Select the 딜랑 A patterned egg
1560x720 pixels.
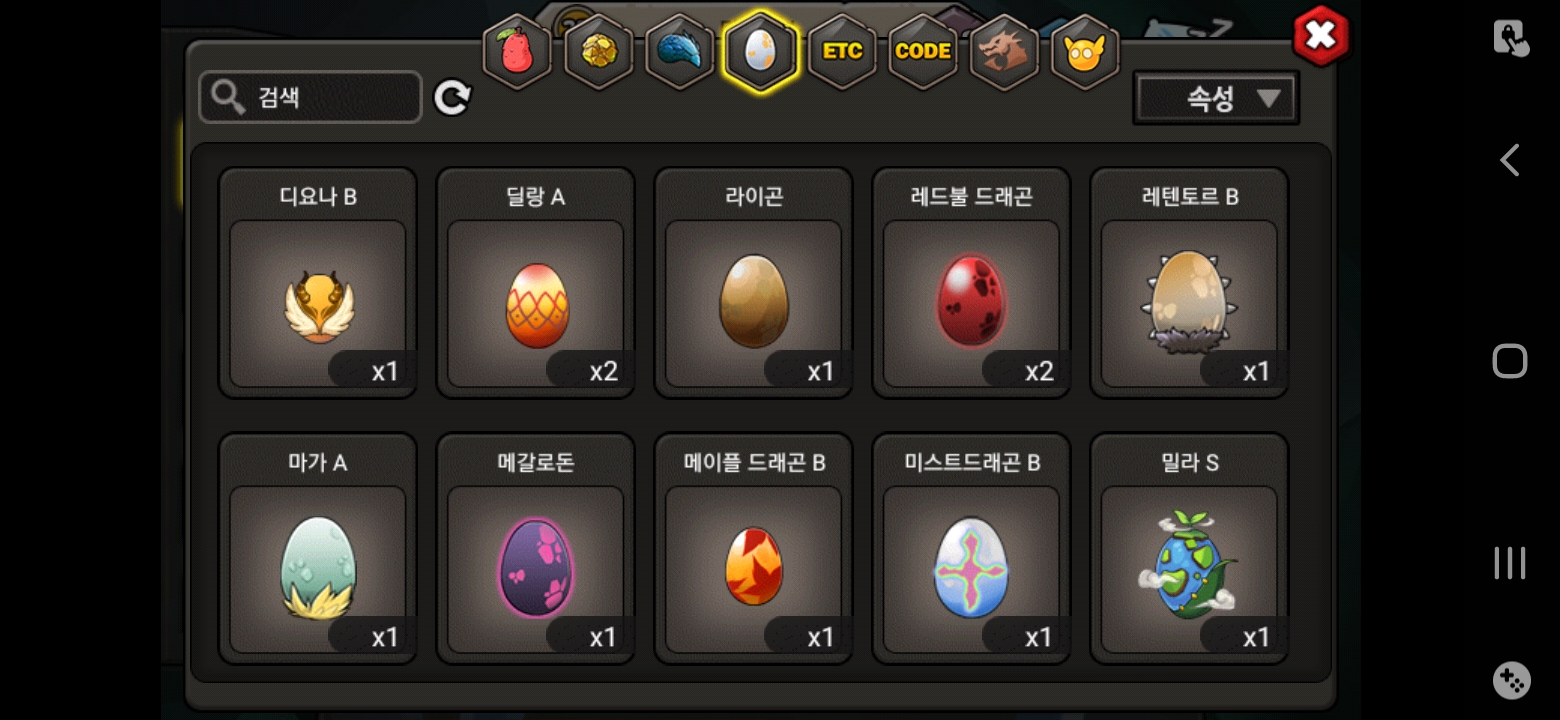[x=536, y=283]
